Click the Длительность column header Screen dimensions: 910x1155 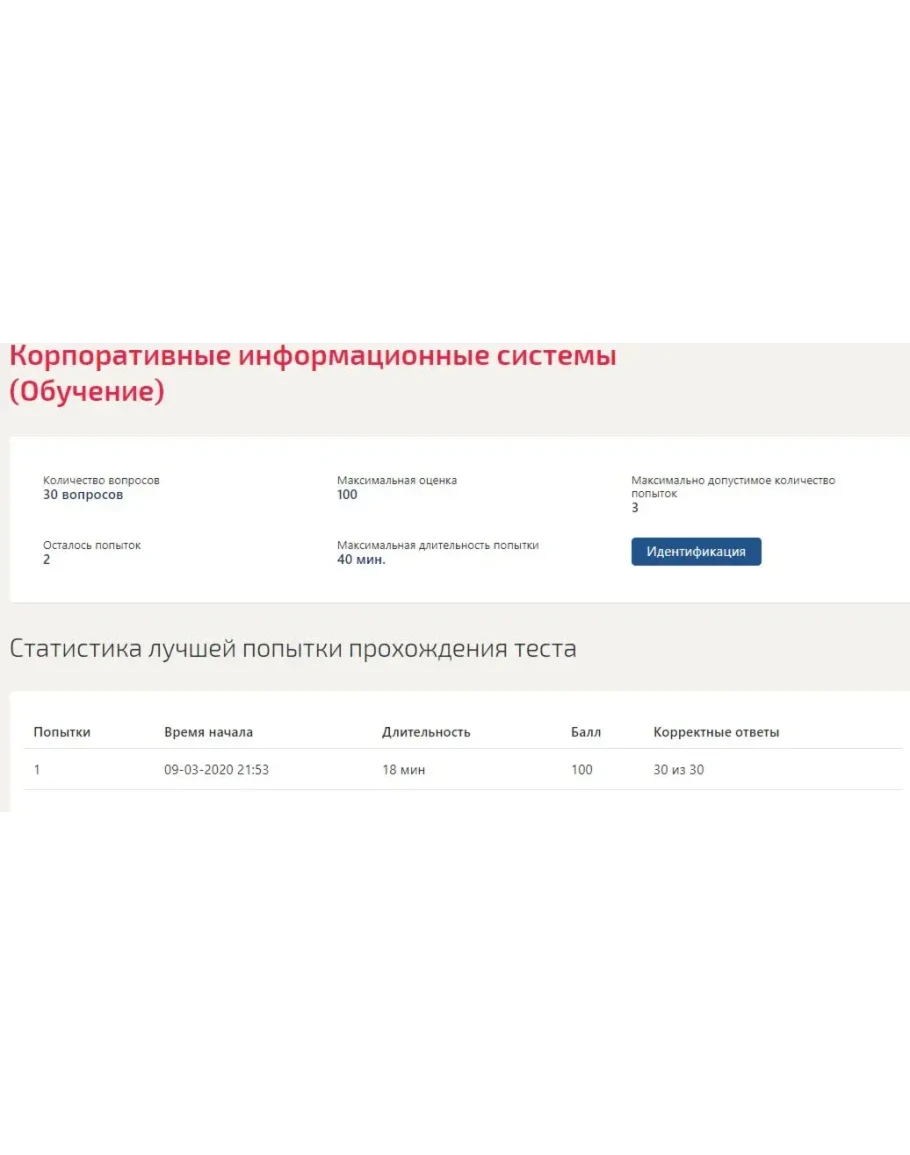(425, 732)
